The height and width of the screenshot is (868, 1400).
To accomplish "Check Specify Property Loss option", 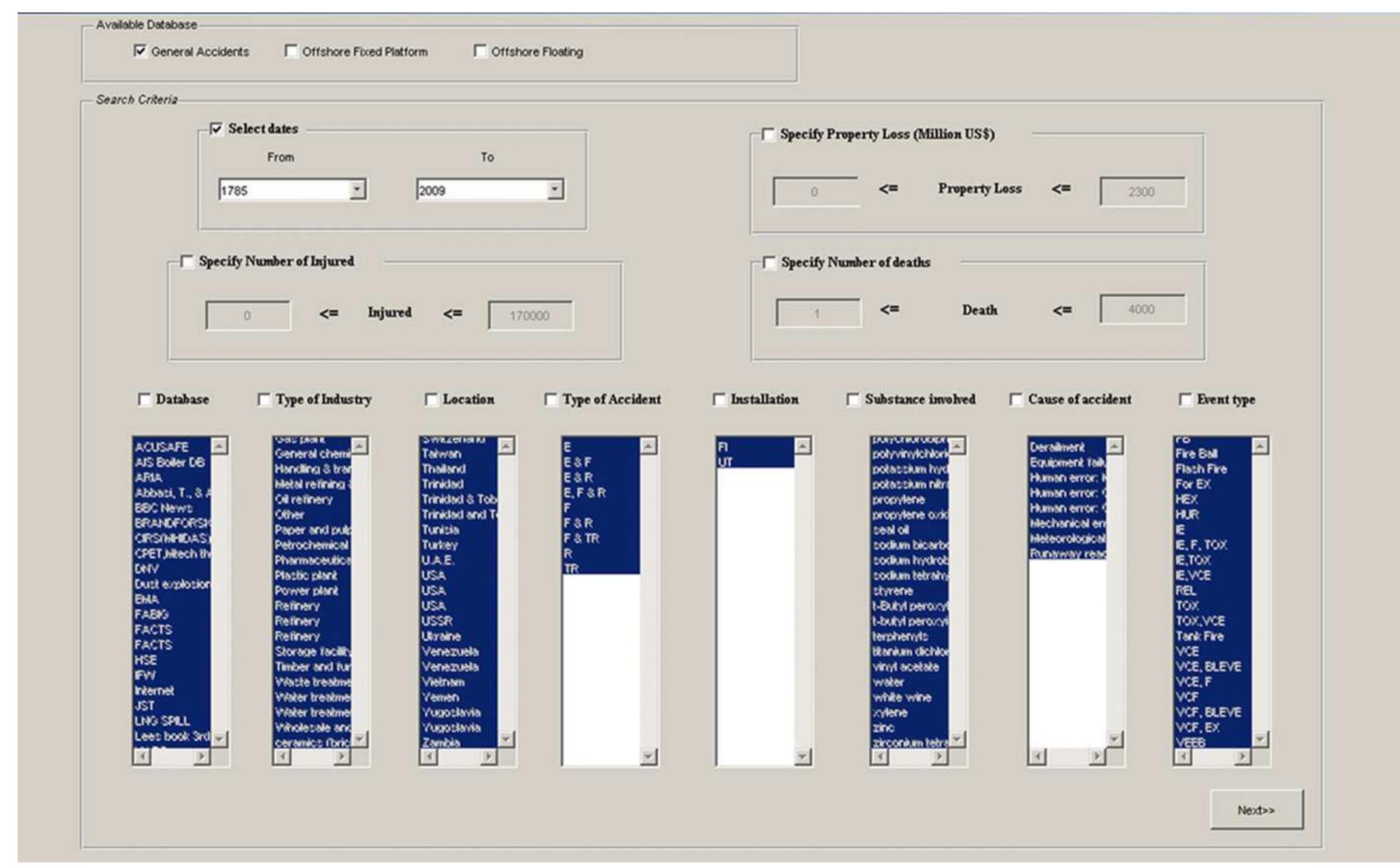I will tap(768, 134).
